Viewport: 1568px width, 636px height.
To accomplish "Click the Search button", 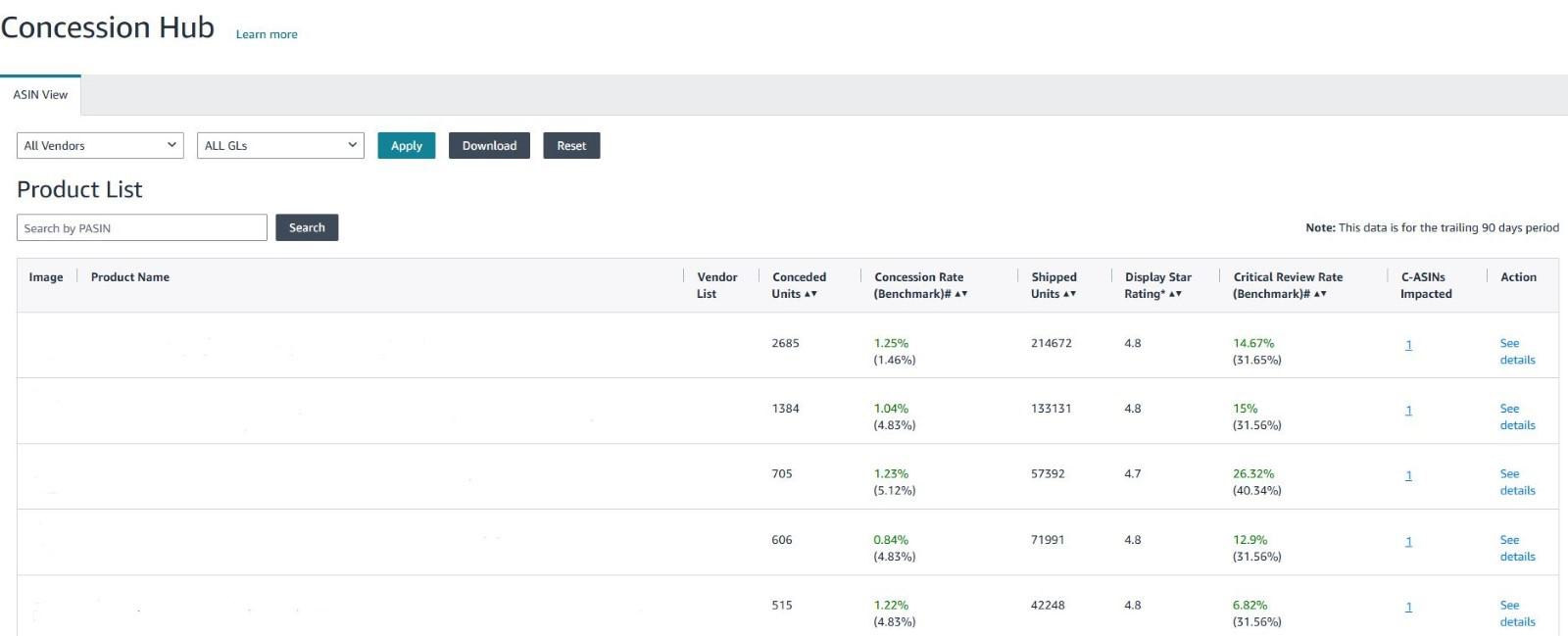I will (307, 227).
